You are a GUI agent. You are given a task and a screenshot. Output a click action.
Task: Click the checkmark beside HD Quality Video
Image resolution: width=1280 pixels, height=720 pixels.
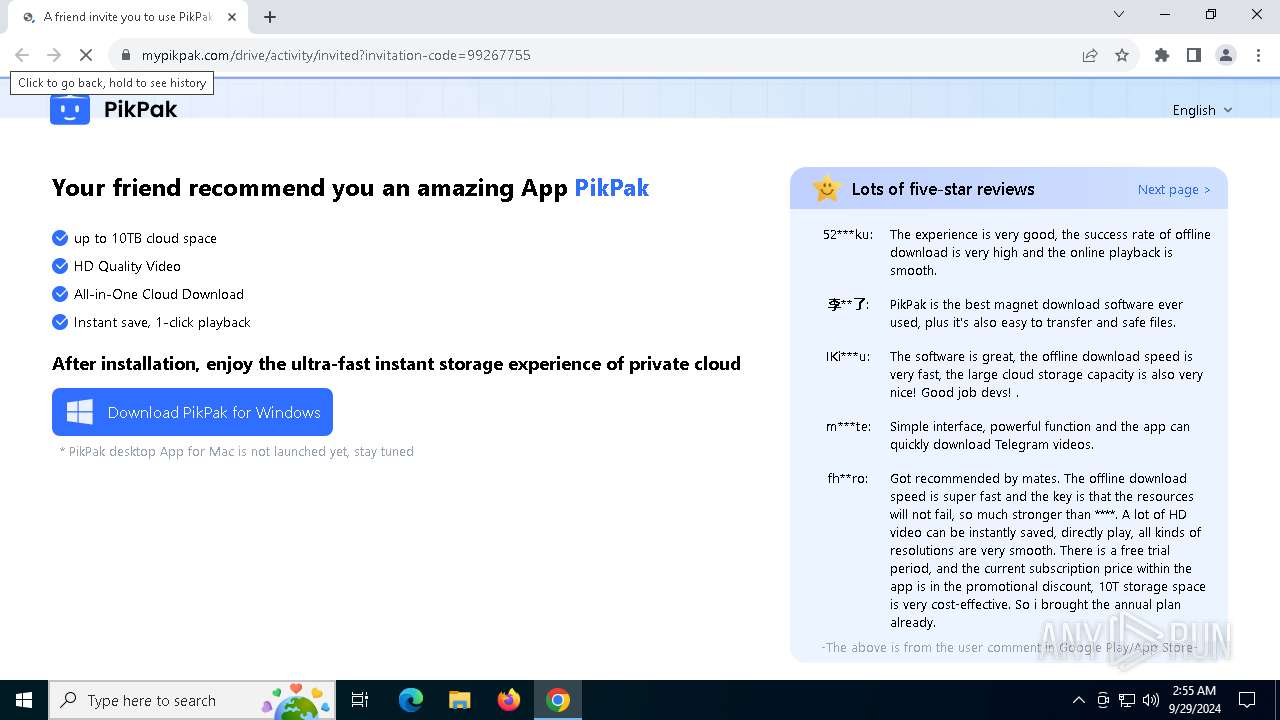pos(60,266)
